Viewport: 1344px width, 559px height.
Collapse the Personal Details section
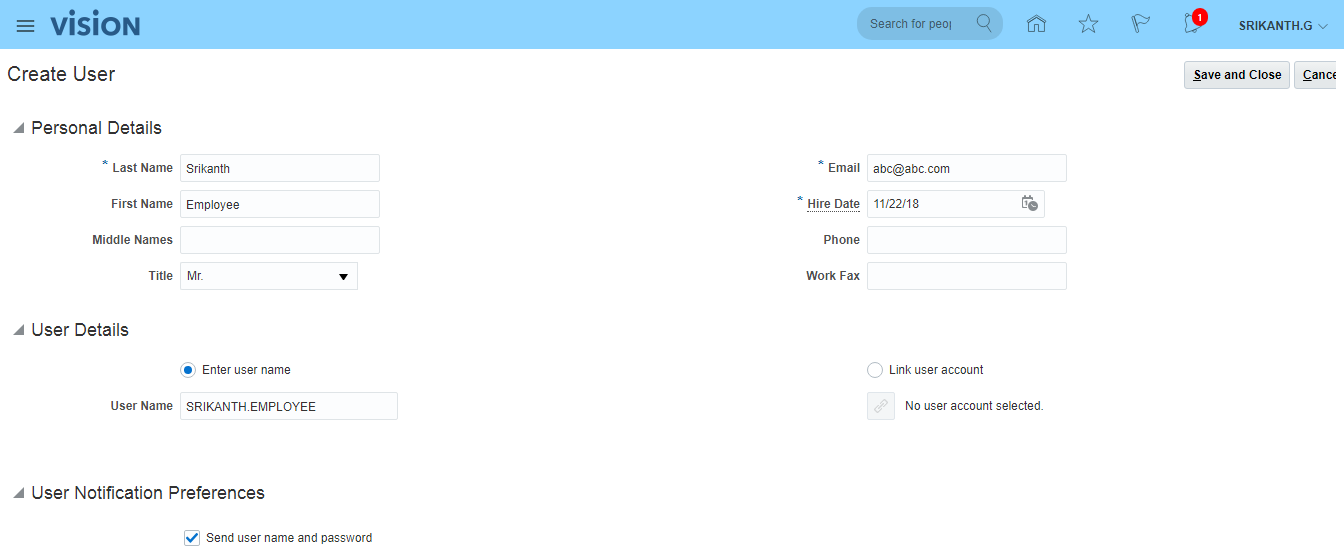click(x=18, y=128)
